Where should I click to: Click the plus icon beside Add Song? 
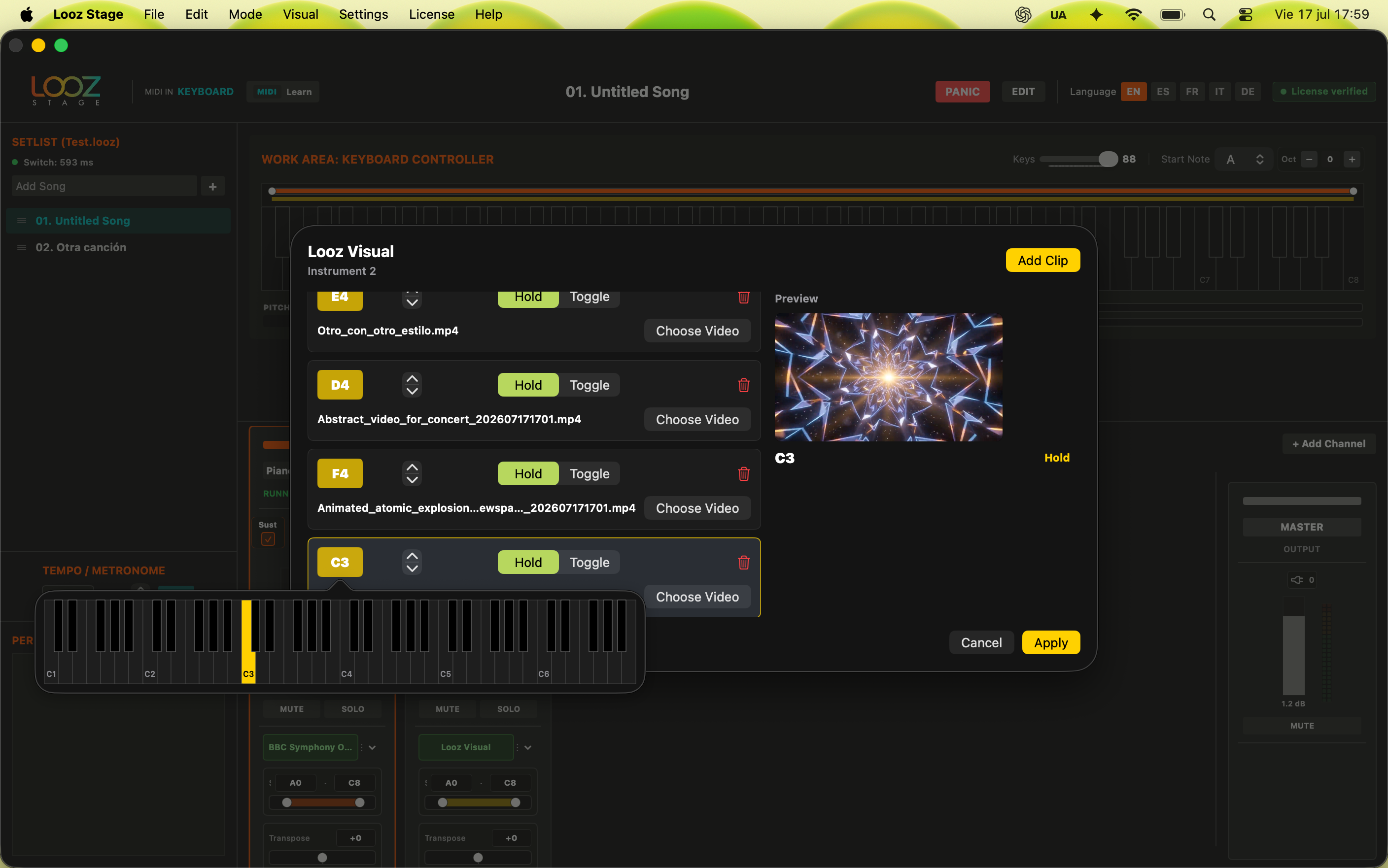tap(212, 187)
